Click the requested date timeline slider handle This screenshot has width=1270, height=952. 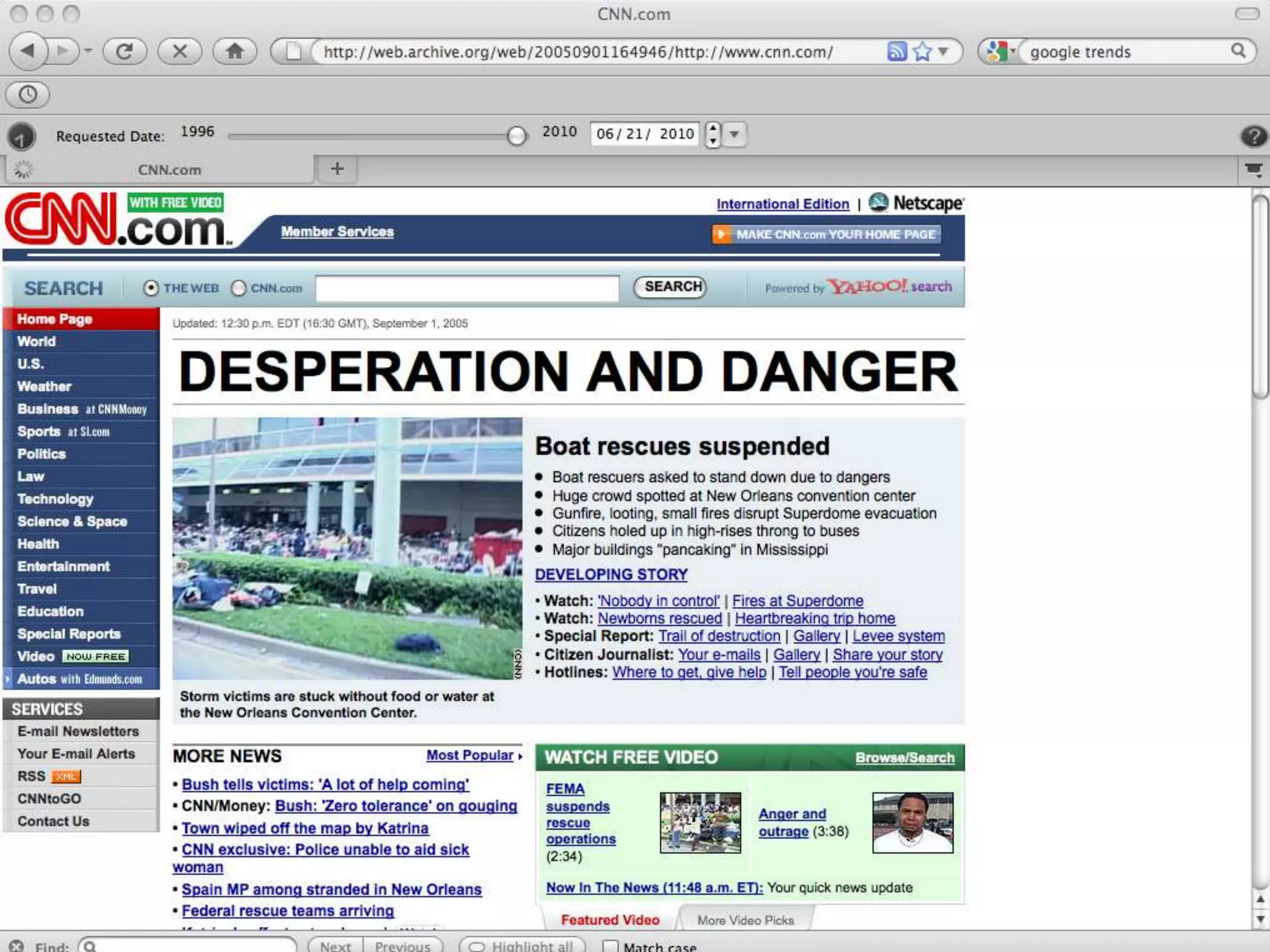click(x=516, y=135)
